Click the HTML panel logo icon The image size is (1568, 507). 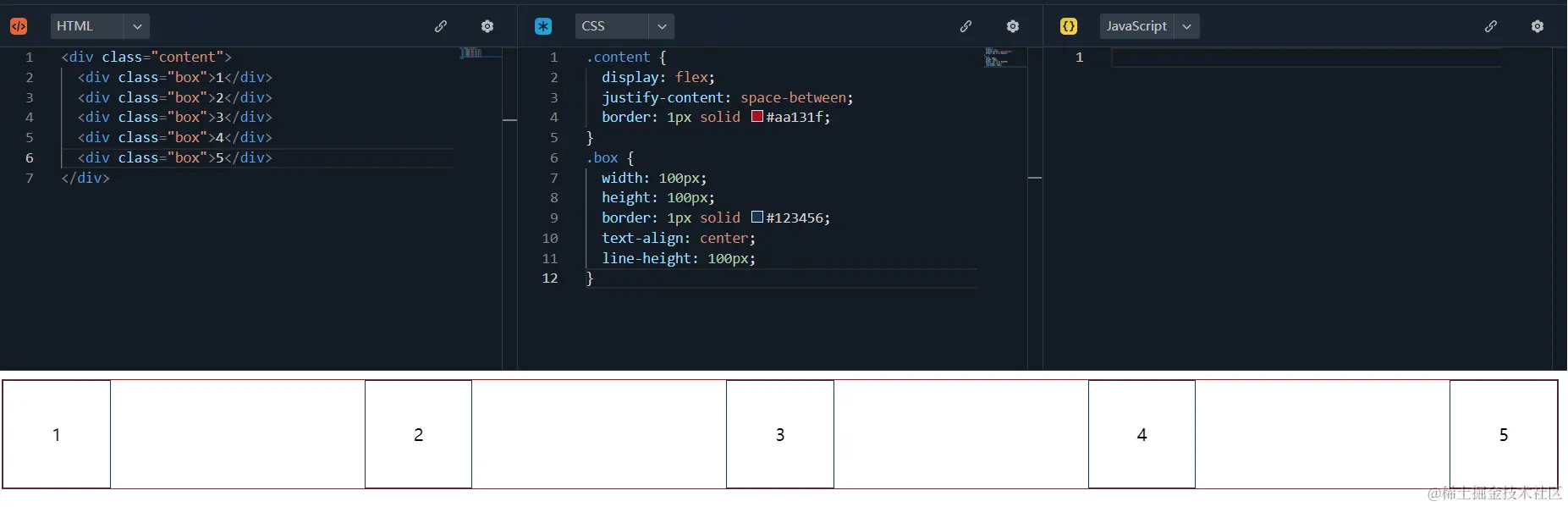18,26
